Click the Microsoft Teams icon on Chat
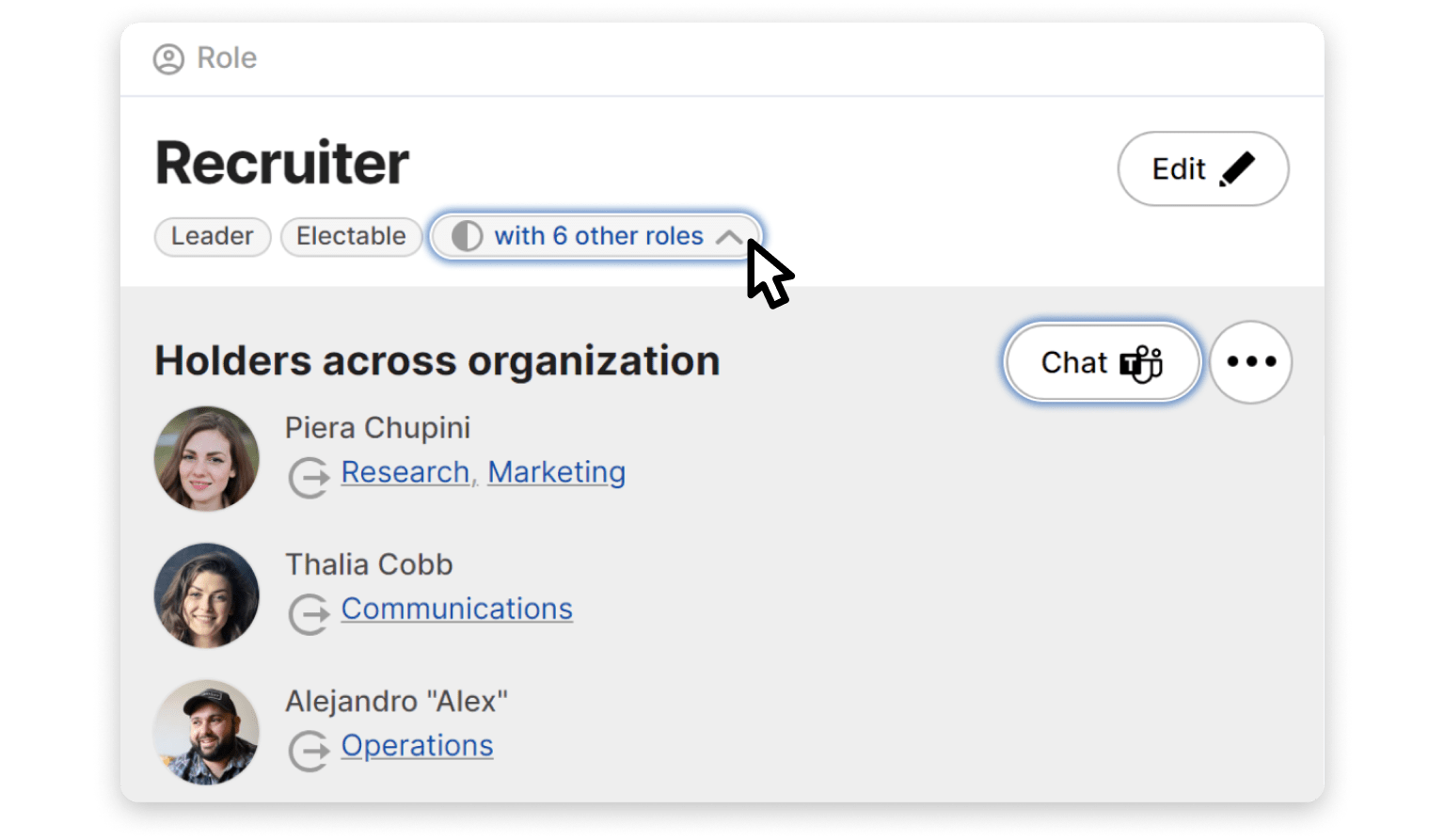The image size is (1445, 840). tap(1141, 363)
